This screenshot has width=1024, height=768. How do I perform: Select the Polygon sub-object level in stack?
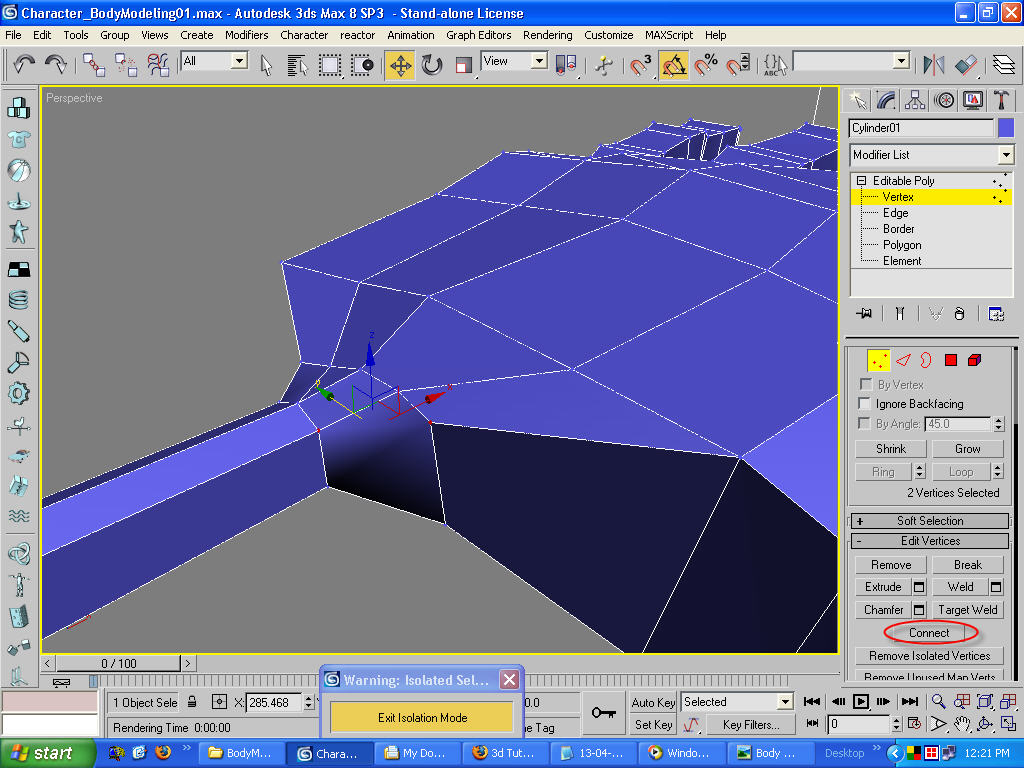click(902, 245)
